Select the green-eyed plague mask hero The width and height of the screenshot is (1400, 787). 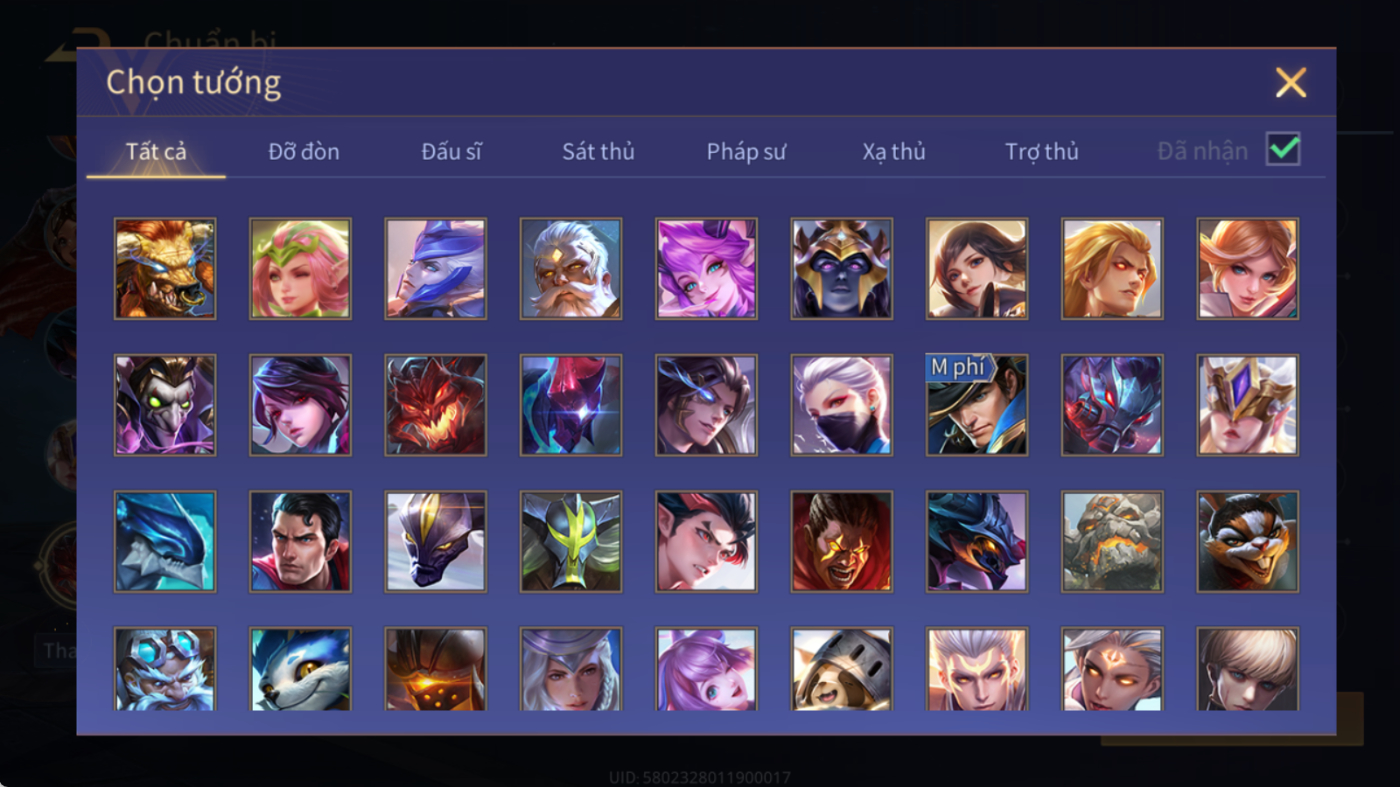click(x=165, y=405)
